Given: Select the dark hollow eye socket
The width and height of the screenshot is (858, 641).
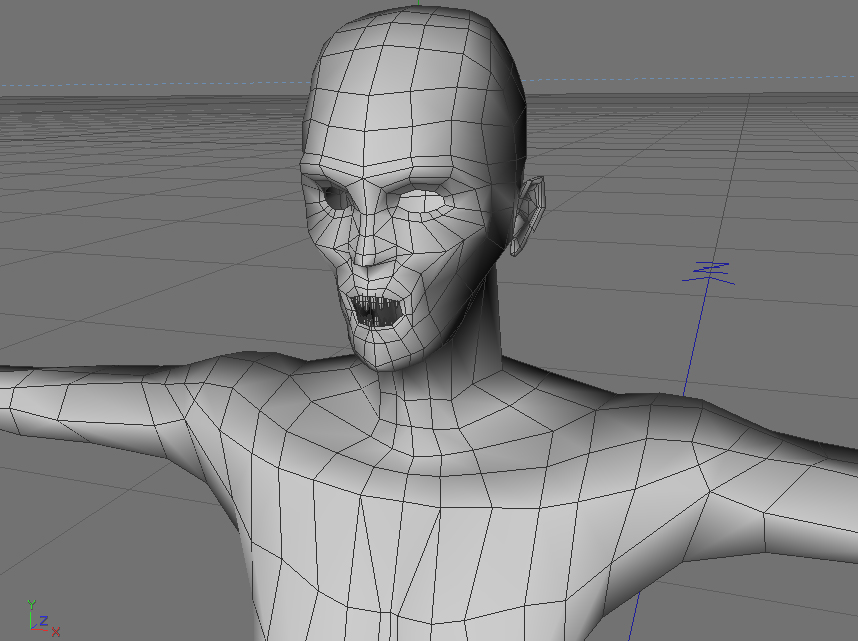Looking at the screenshot, I should coord(333,196).
